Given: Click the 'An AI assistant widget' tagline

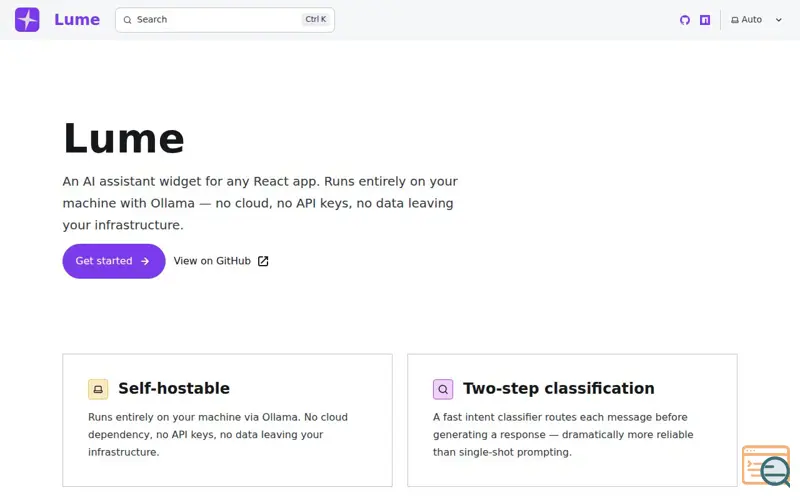Looking at the screenshot, I should (260, 203).
